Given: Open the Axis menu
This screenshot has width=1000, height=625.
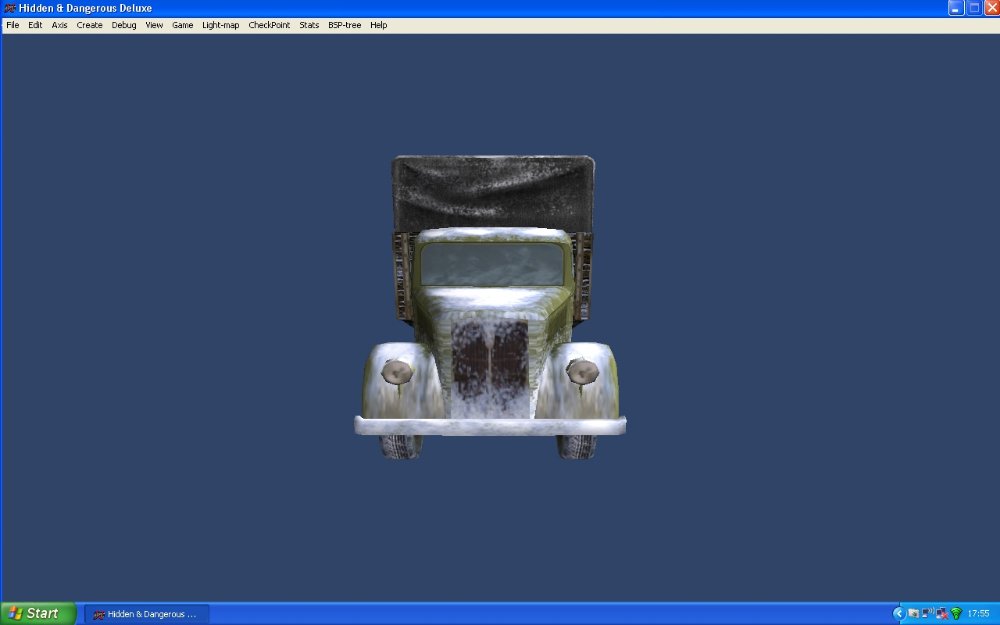Looking at the screenshot, I should coord(60,25).
